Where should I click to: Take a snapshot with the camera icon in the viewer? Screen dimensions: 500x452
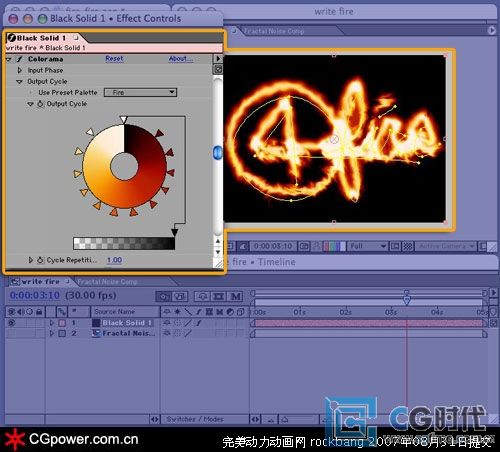[304, 246]
